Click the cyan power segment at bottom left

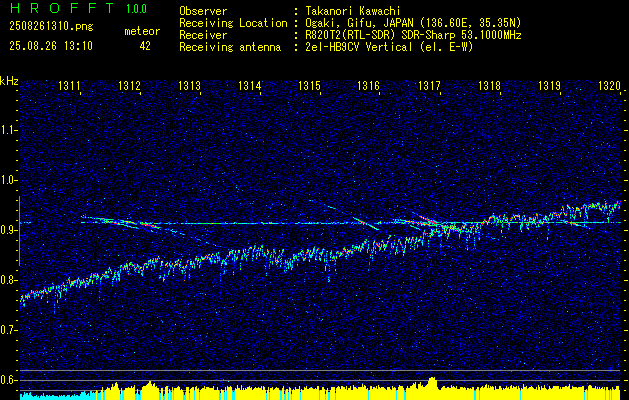[58, 396]
